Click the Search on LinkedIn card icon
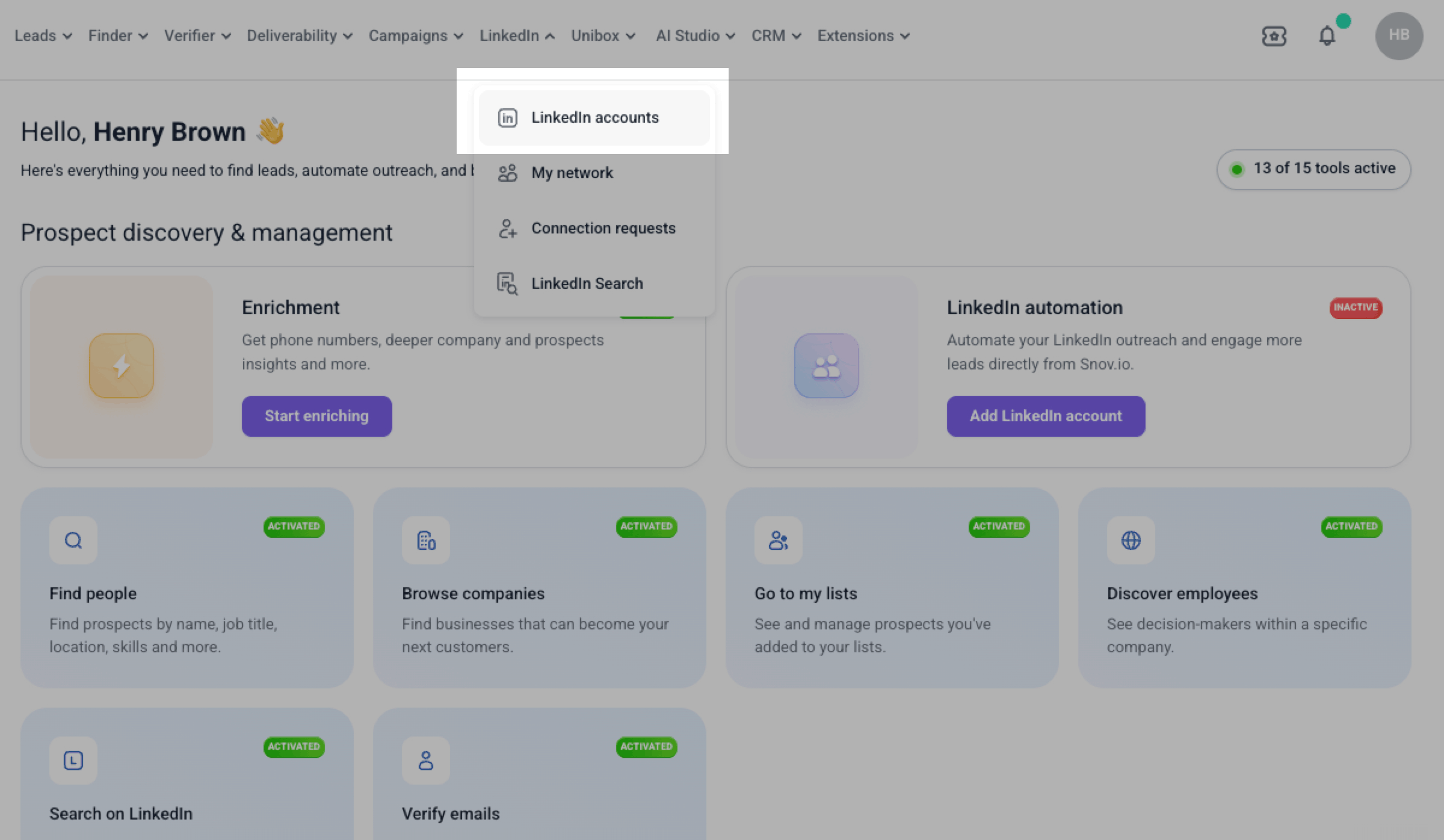This screenshot has height=840, width=1444. point(73,761)
